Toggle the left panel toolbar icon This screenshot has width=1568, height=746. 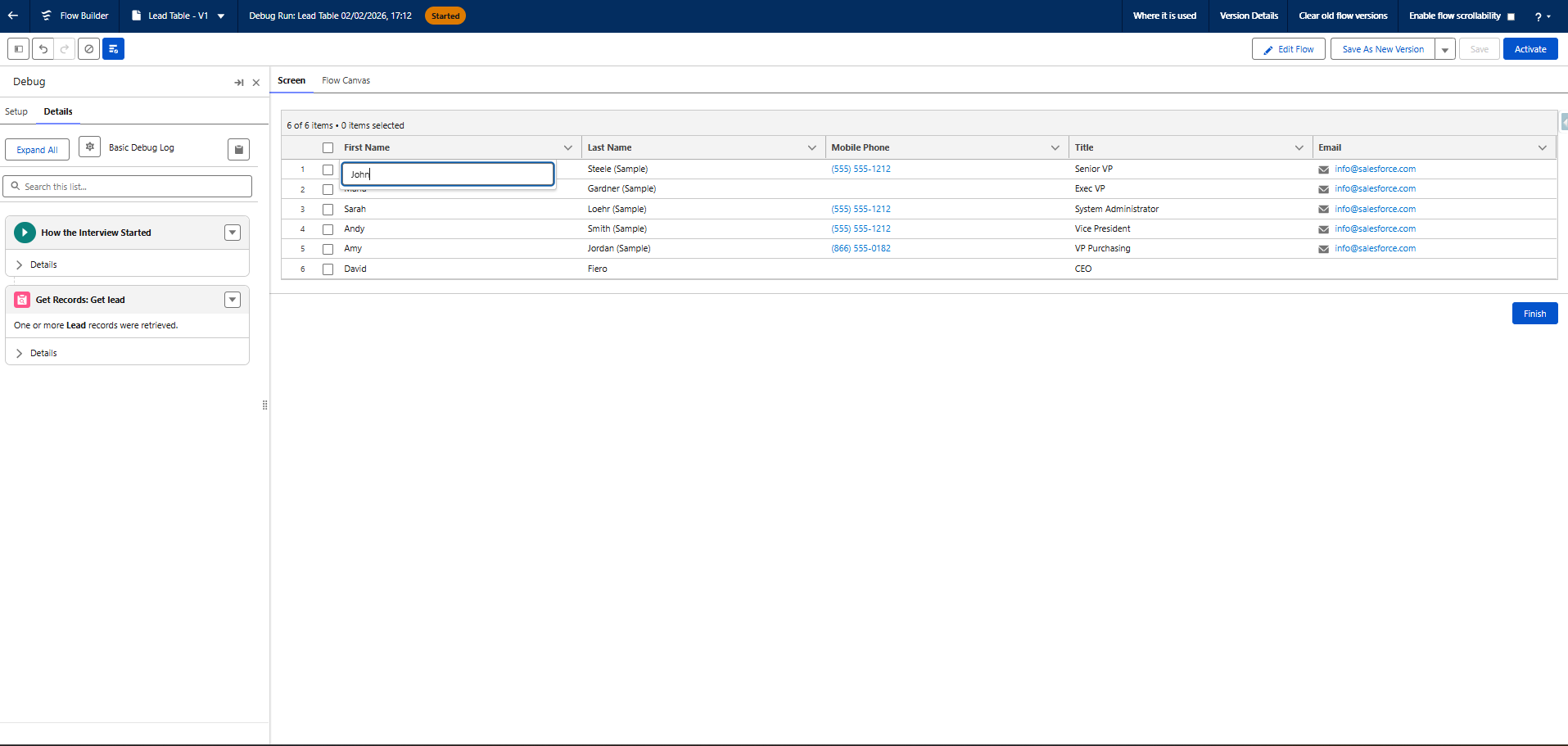click(19, 49)
